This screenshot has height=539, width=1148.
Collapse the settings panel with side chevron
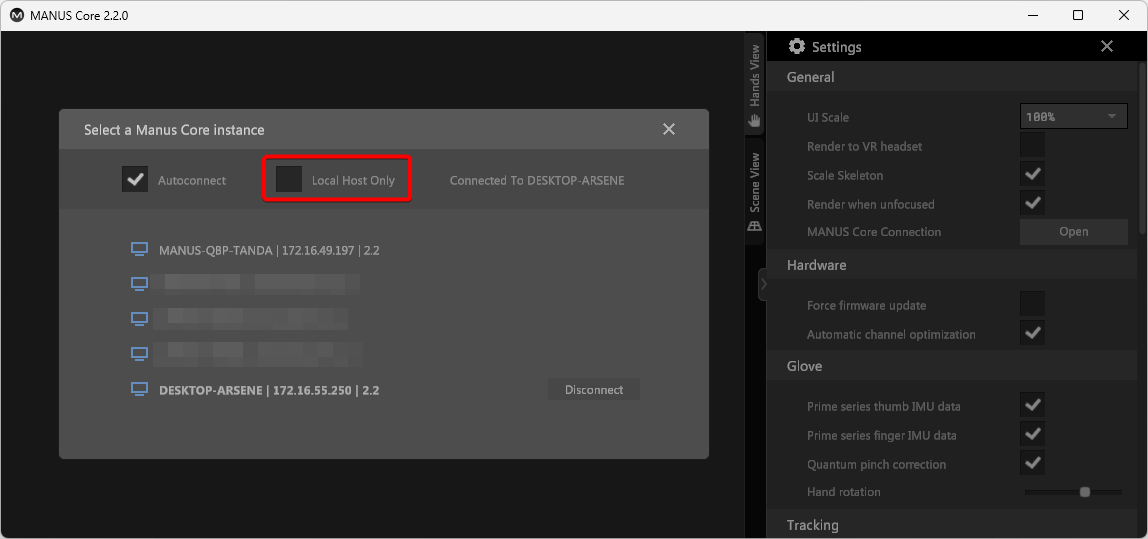pos(763,285)
